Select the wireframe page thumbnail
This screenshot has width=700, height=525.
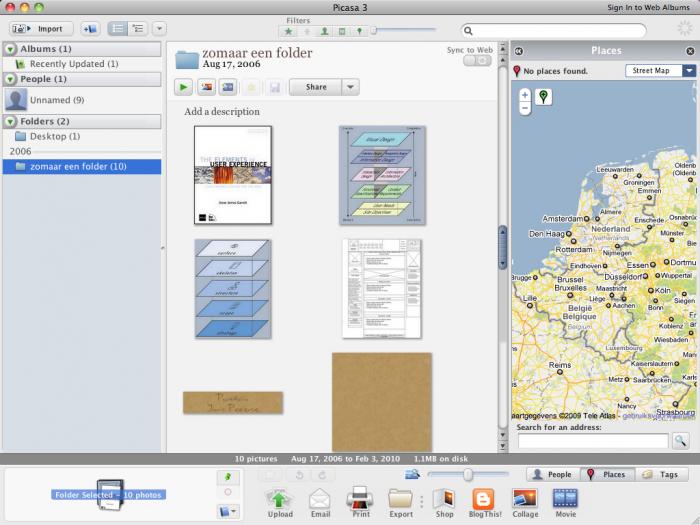point(382,288)
